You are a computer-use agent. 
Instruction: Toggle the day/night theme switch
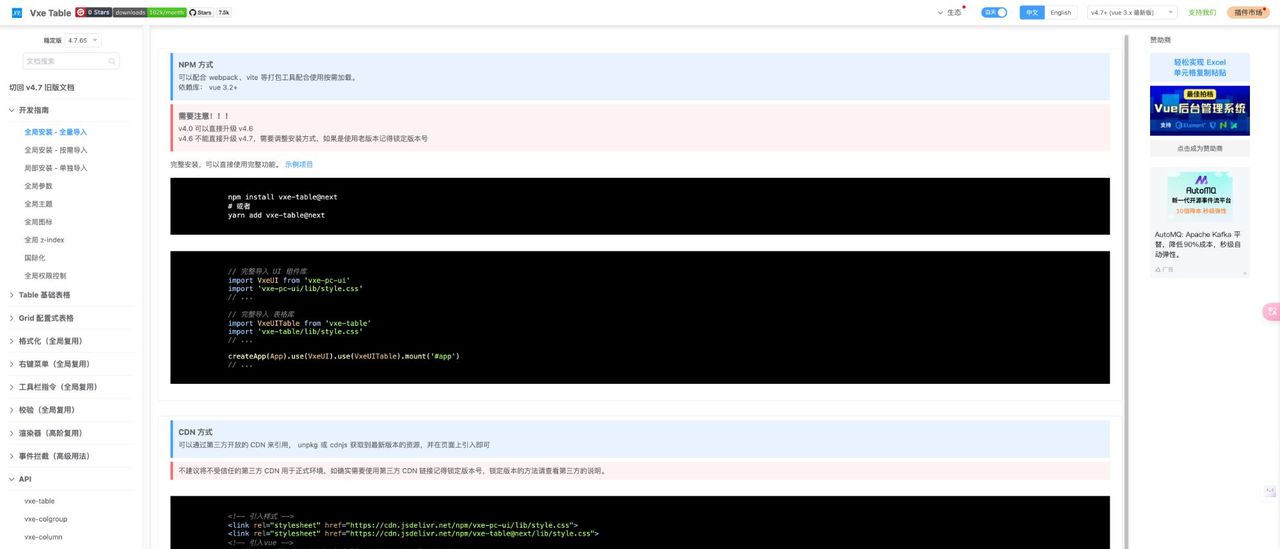click(994, 13)
